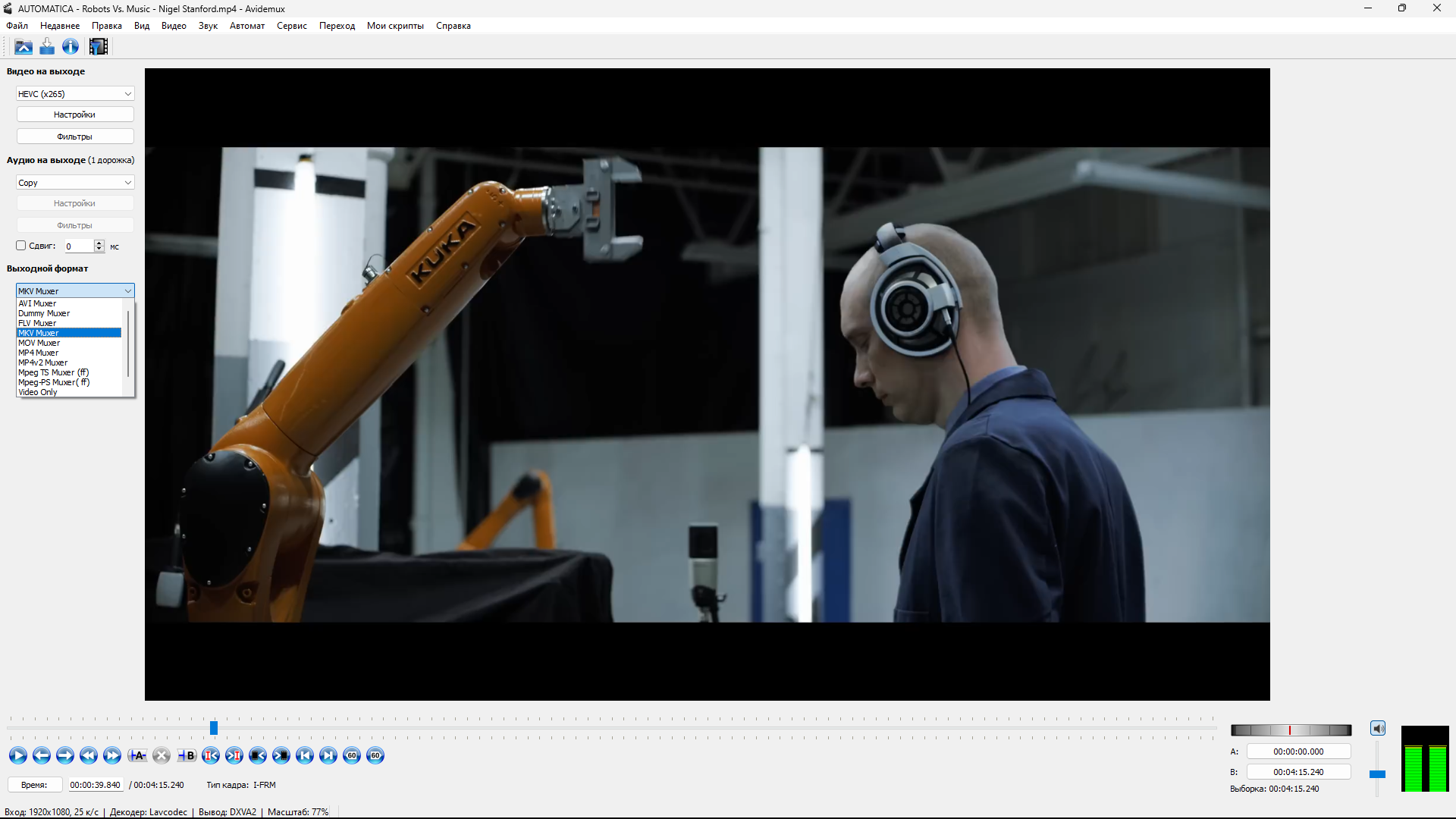Go to next cut point
Image resolution: width=1456 pixels, height=819 pixels.
[x=234, y=755]
